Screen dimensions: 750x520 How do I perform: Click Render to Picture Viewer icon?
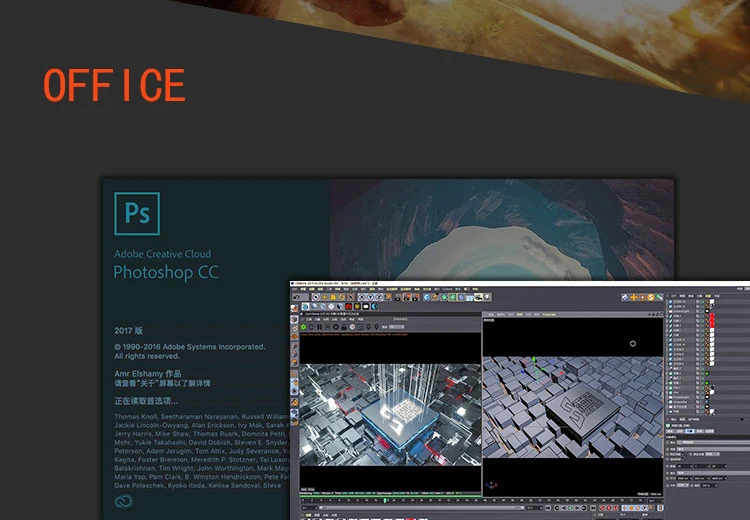tap(407, 297)
